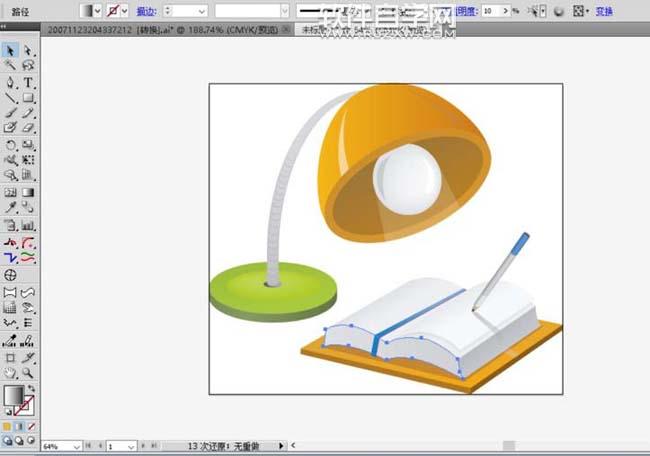Select the Gradient tool
Screen dimensions: 650x456
click(x=28, y=192)
